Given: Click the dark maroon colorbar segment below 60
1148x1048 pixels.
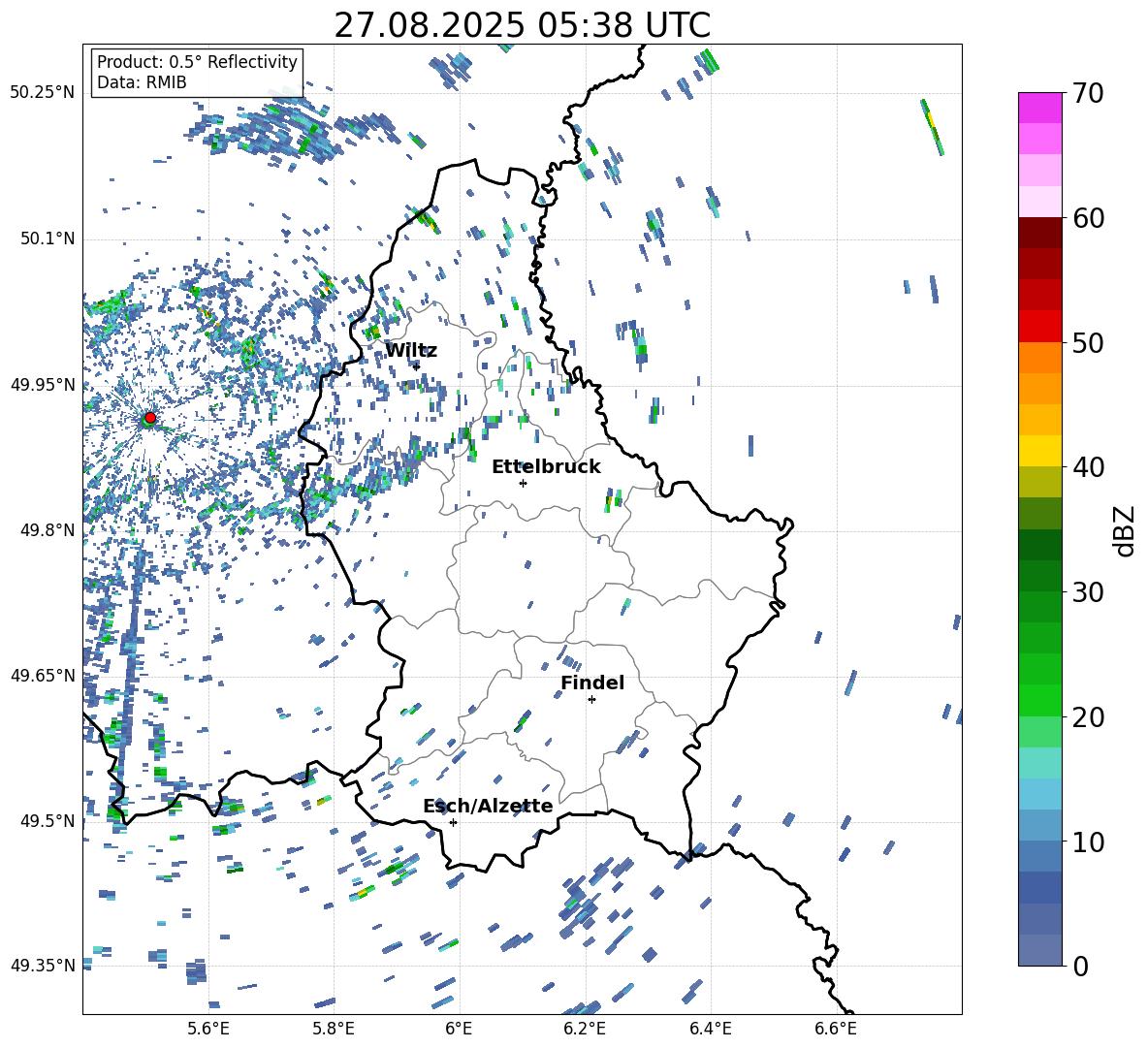Looking at the screenshot, I should coord(1040,233).
